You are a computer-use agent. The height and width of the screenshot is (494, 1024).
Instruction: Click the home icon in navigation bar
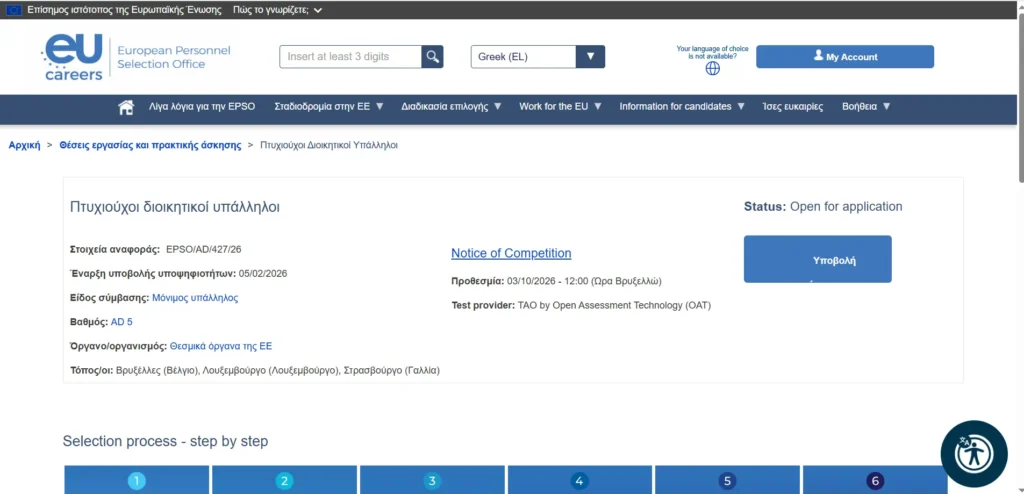coord(126,107)
